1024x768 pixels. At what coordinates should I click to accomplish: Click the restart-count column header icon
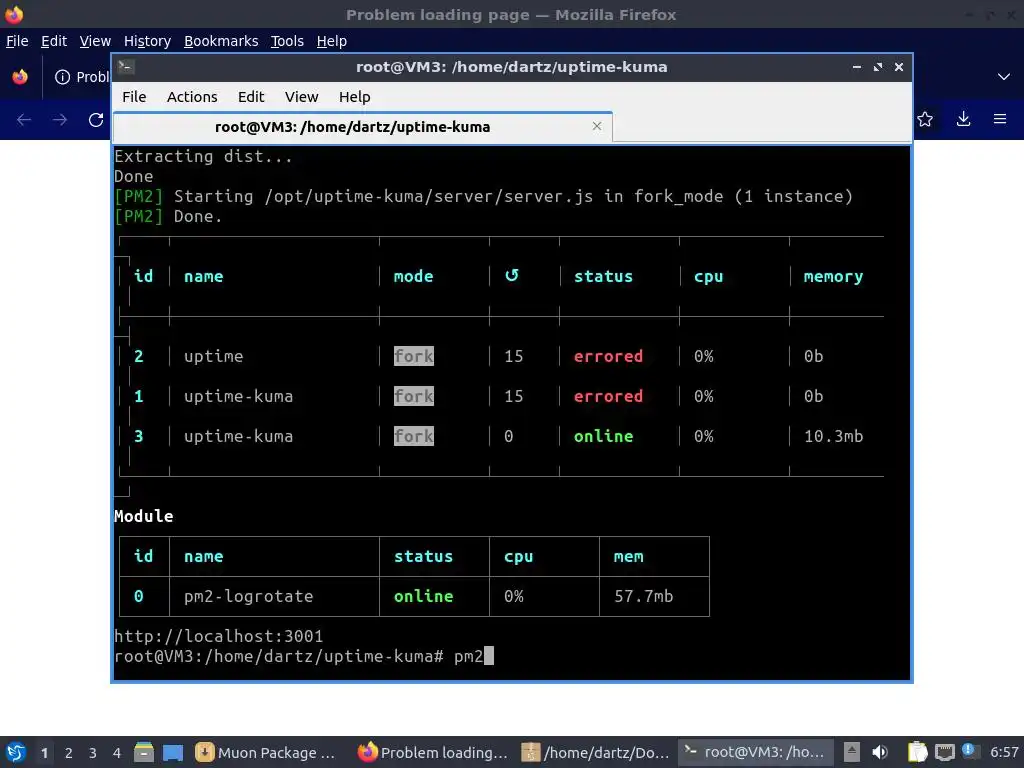tap(512, 276)
